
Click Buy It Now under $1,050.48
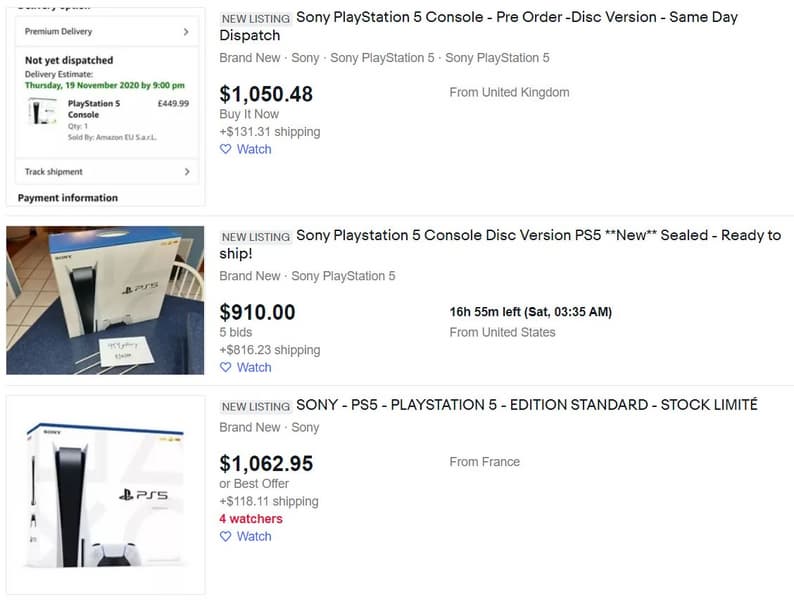tap(249, 114)
